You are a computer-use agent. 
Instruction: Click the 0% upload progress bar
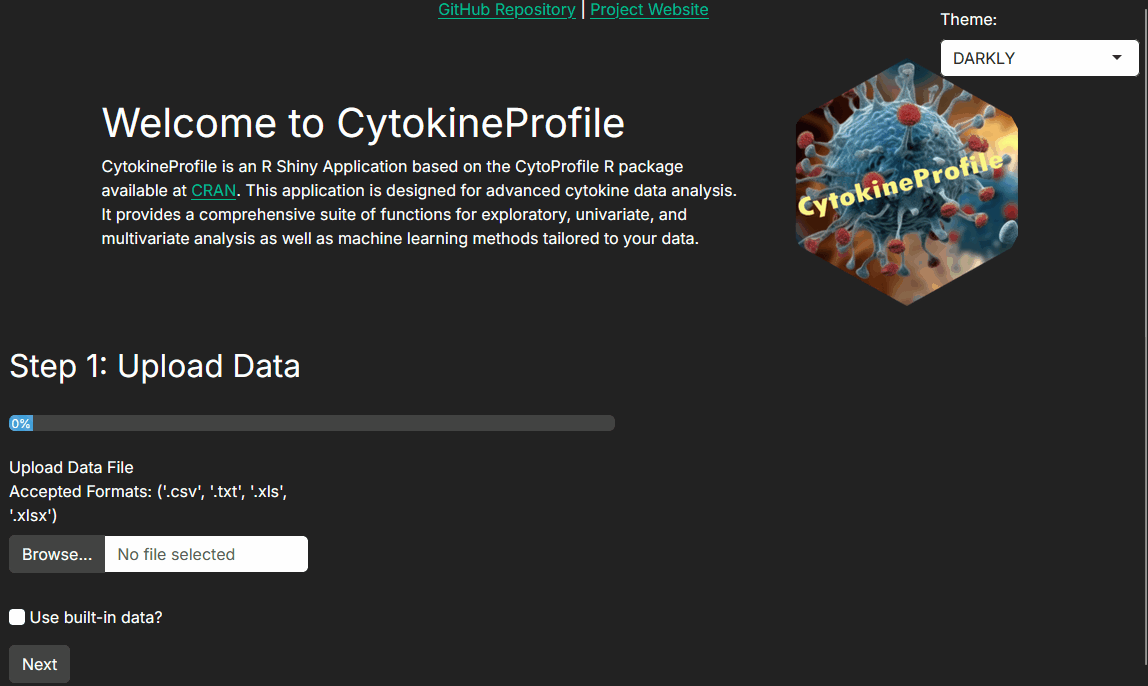coord(312,423)
